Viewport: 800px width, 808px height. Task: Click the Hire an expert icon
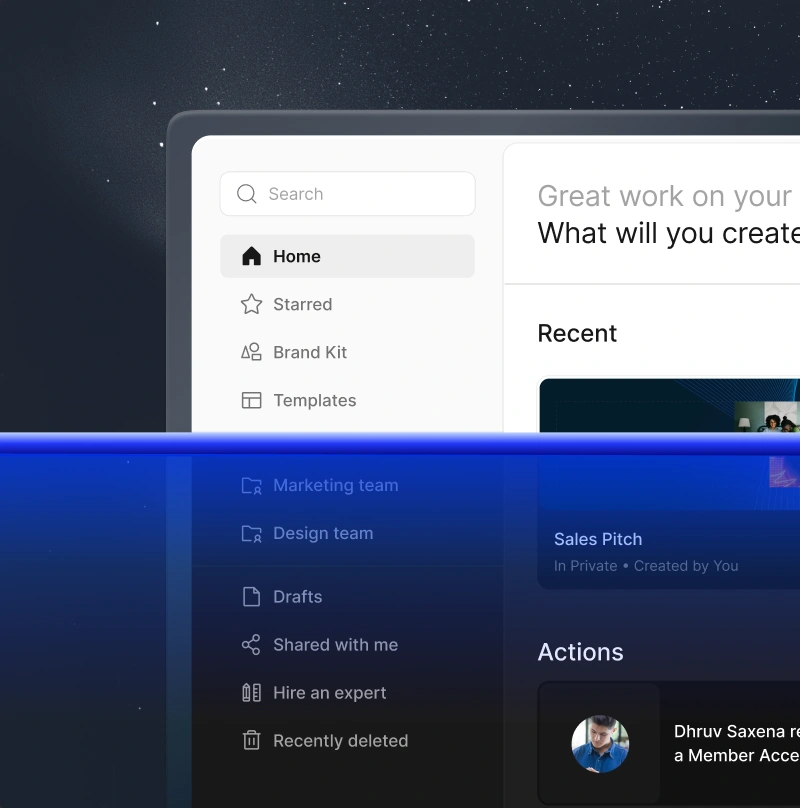pyautogui.click(x=252, y=693)
